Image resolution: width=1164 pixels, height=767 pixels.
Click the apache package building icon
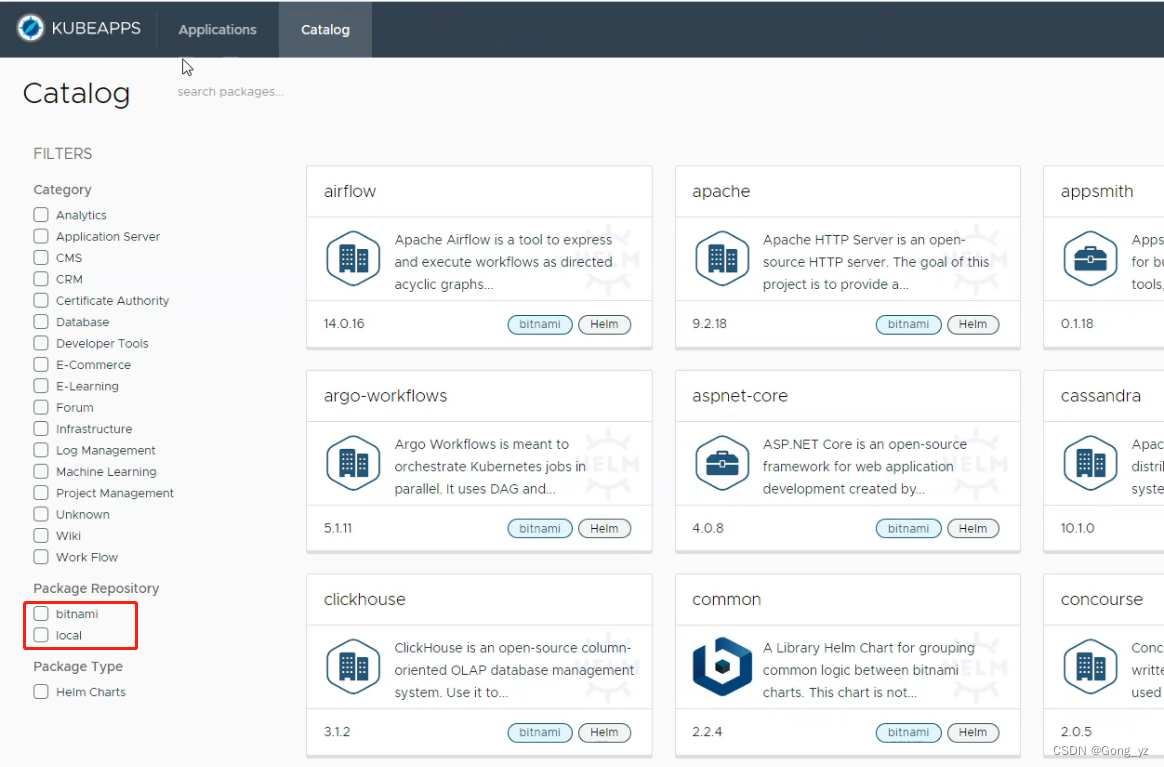click(722, 259)
